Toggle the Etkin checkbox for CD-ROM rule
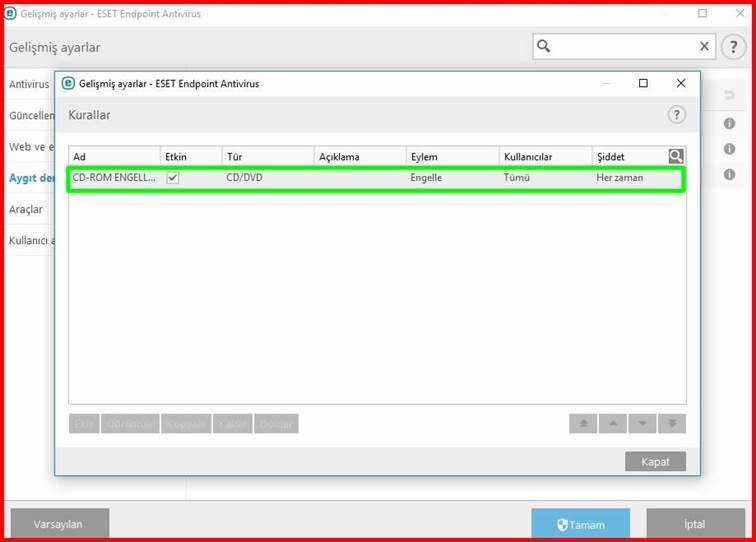The width and height of the screenshot is (756, 542). 173,177
